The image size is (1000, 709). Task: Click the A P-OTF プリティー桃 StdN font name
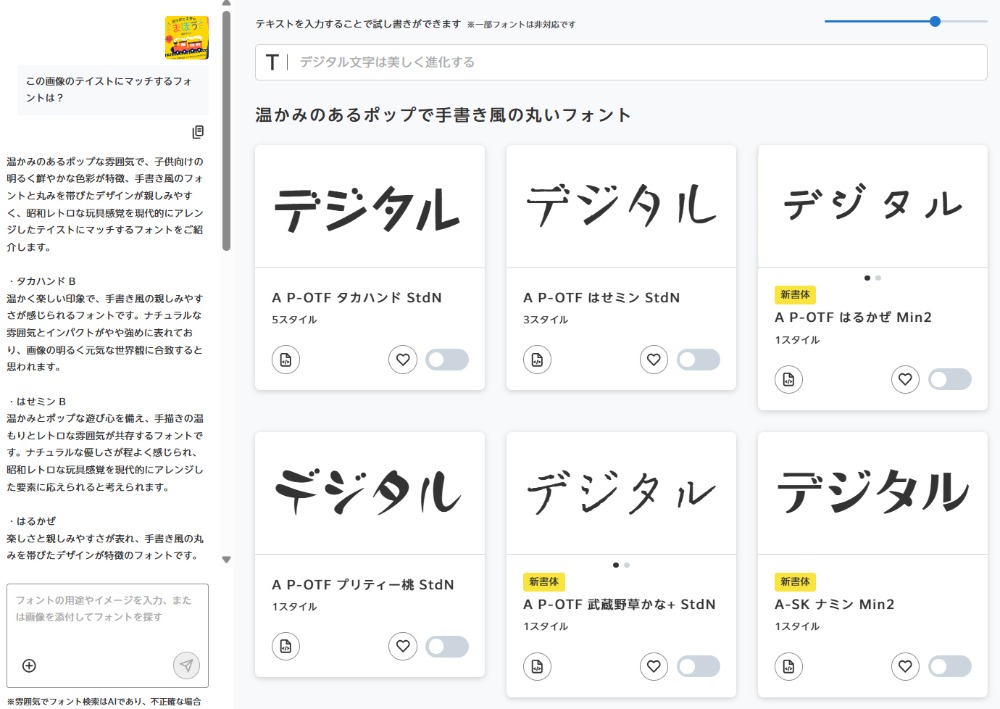(363, 585)
